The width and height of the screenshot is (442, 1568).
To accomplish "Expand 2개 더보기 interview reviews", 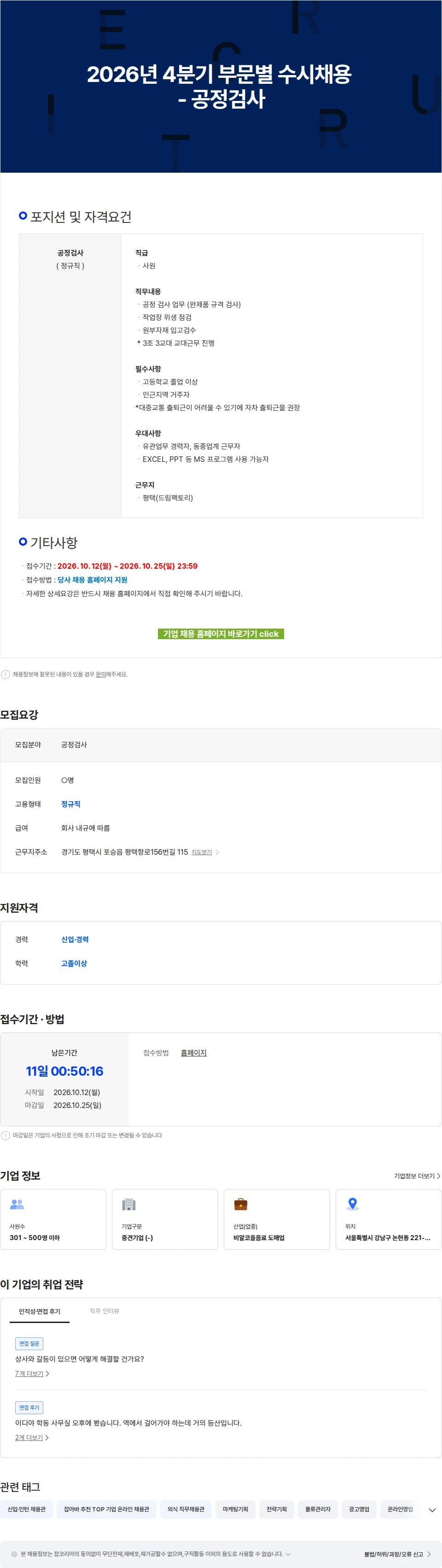I will pos(32,1437).
